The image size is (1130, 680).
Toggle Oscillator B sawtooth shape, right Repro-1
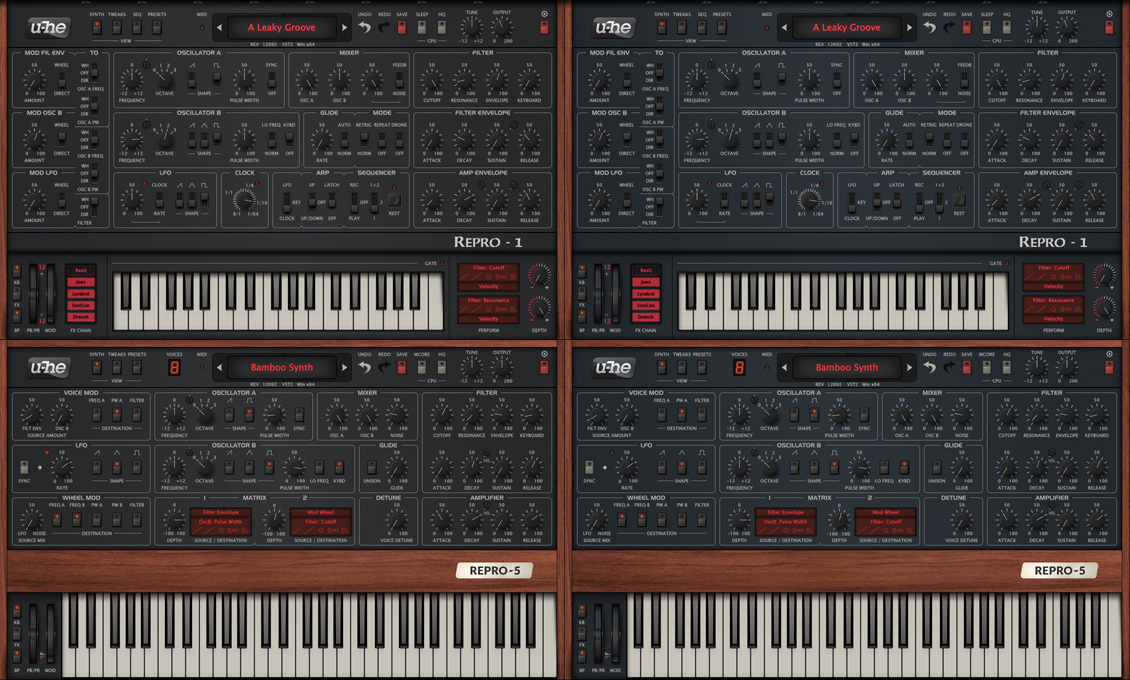(757, 138)
